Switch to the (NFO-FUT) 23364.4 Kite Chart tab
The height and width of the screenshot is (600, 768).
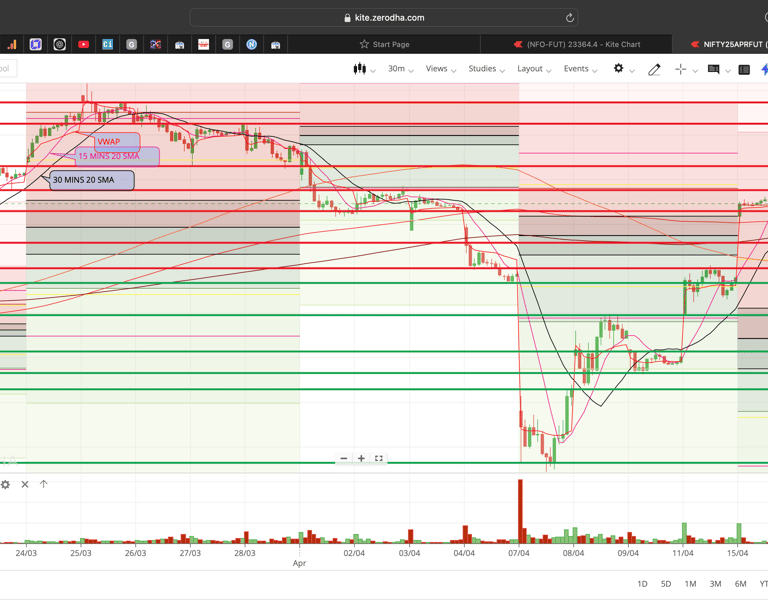pos(576,44)
